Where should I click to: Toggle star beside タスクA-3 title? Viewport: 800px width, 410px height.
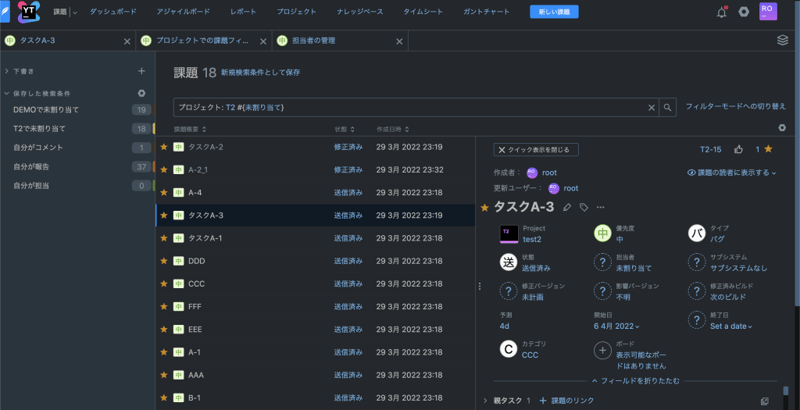(485, 208)
